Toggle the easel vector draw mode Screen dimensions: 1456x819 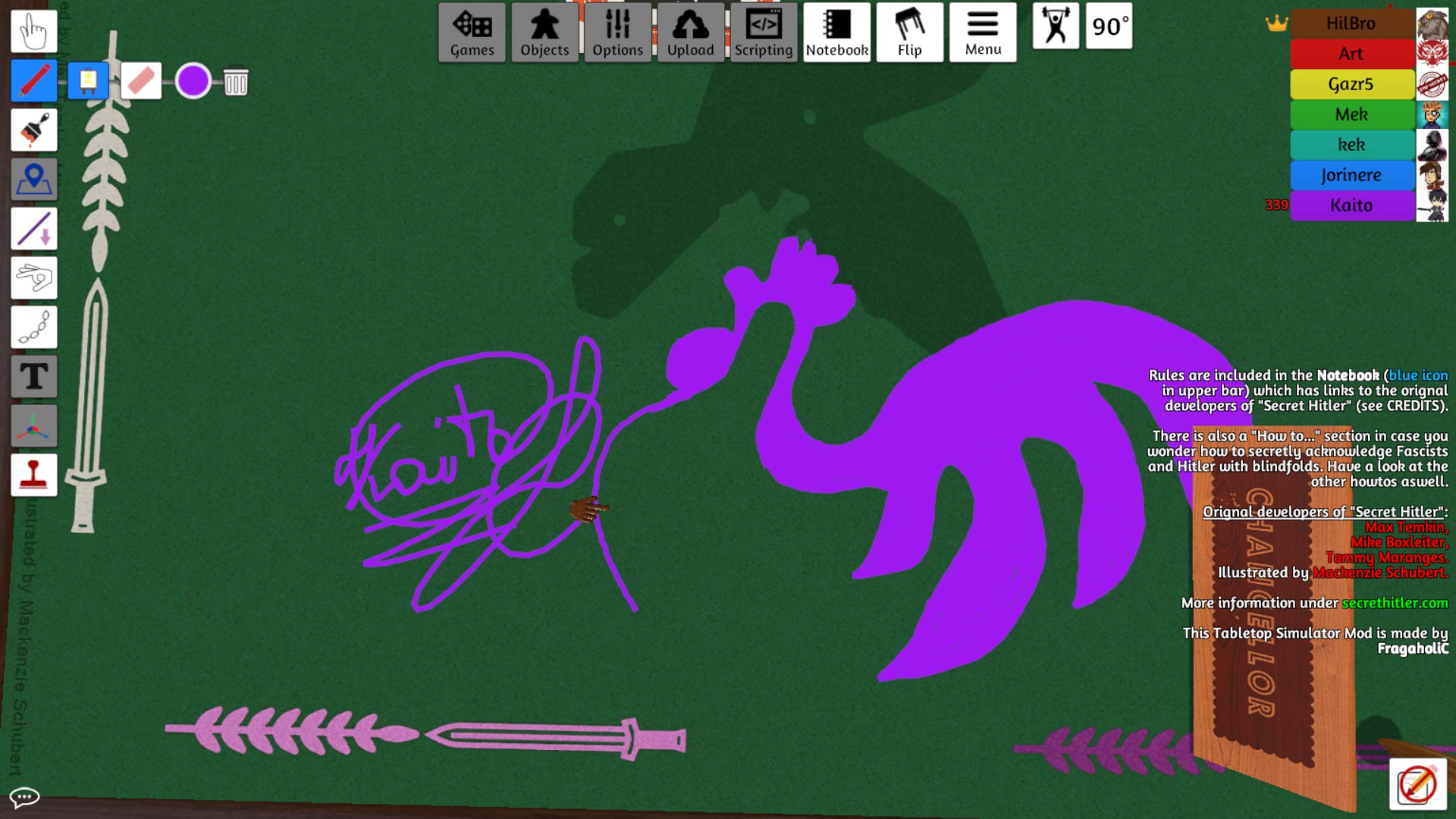tap(88, 81)
